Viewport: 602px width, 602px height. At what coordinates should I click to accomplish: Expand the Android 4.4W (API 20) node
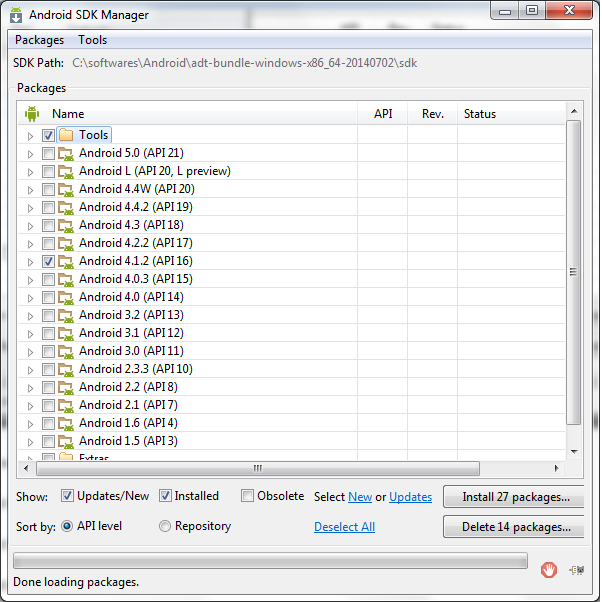30,190
